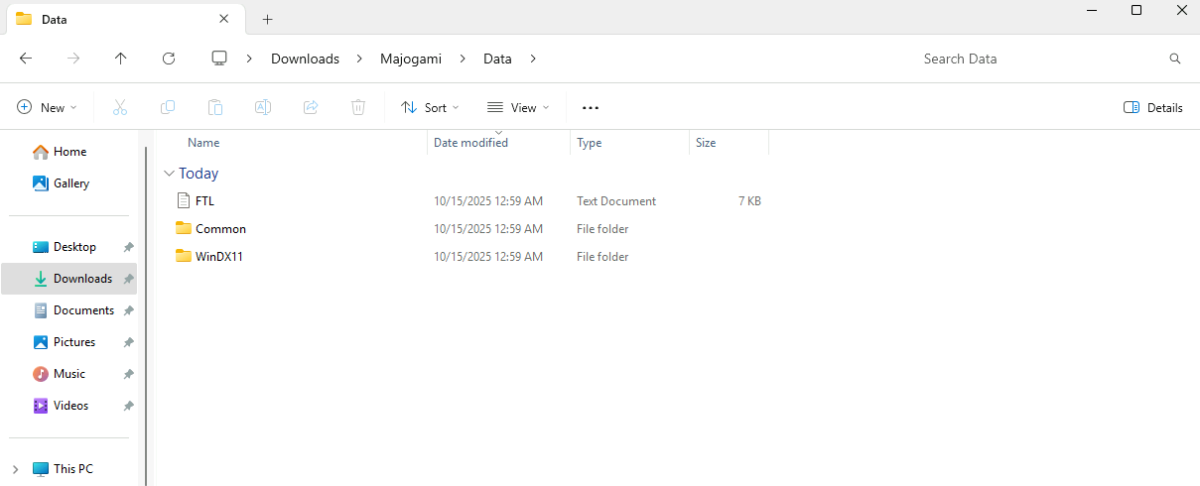
Task: Click the Paste clipboard icon
Action: tap(215, 107)
